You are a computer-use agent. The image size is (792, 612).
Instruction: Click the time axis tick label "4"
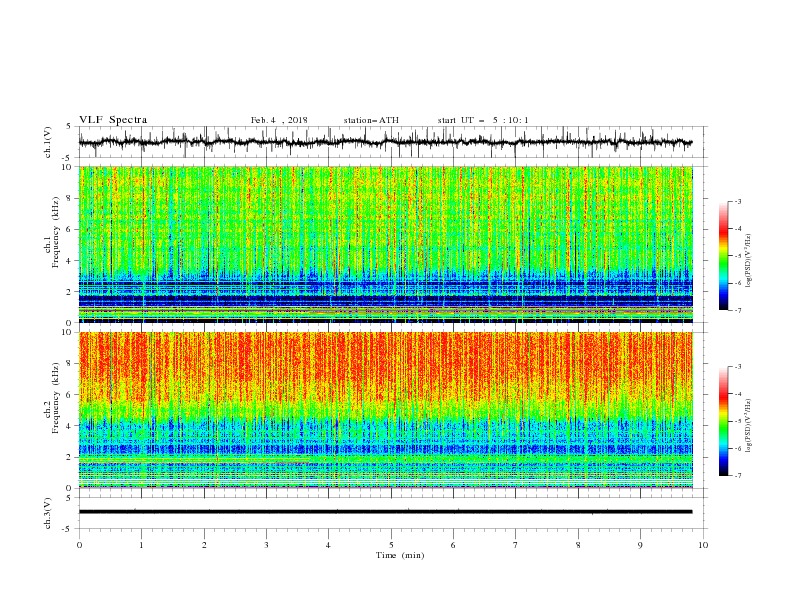328,545
